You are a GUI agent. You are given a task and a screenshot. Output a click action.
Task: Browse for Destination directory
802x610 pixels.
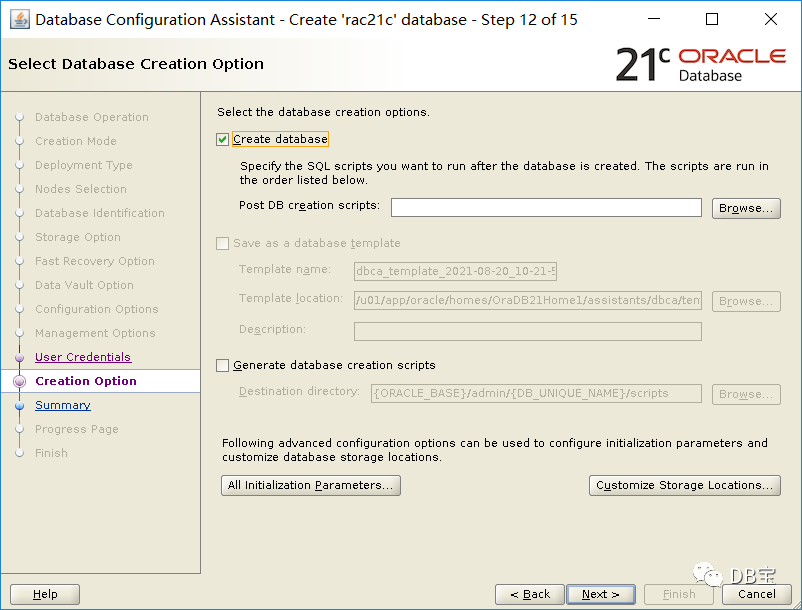click(746, 394)
